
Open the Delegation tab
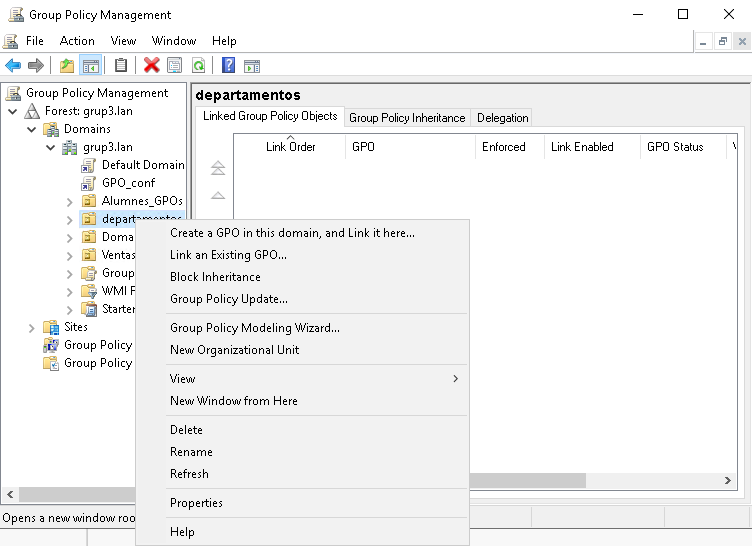click(x=502, y=118)
